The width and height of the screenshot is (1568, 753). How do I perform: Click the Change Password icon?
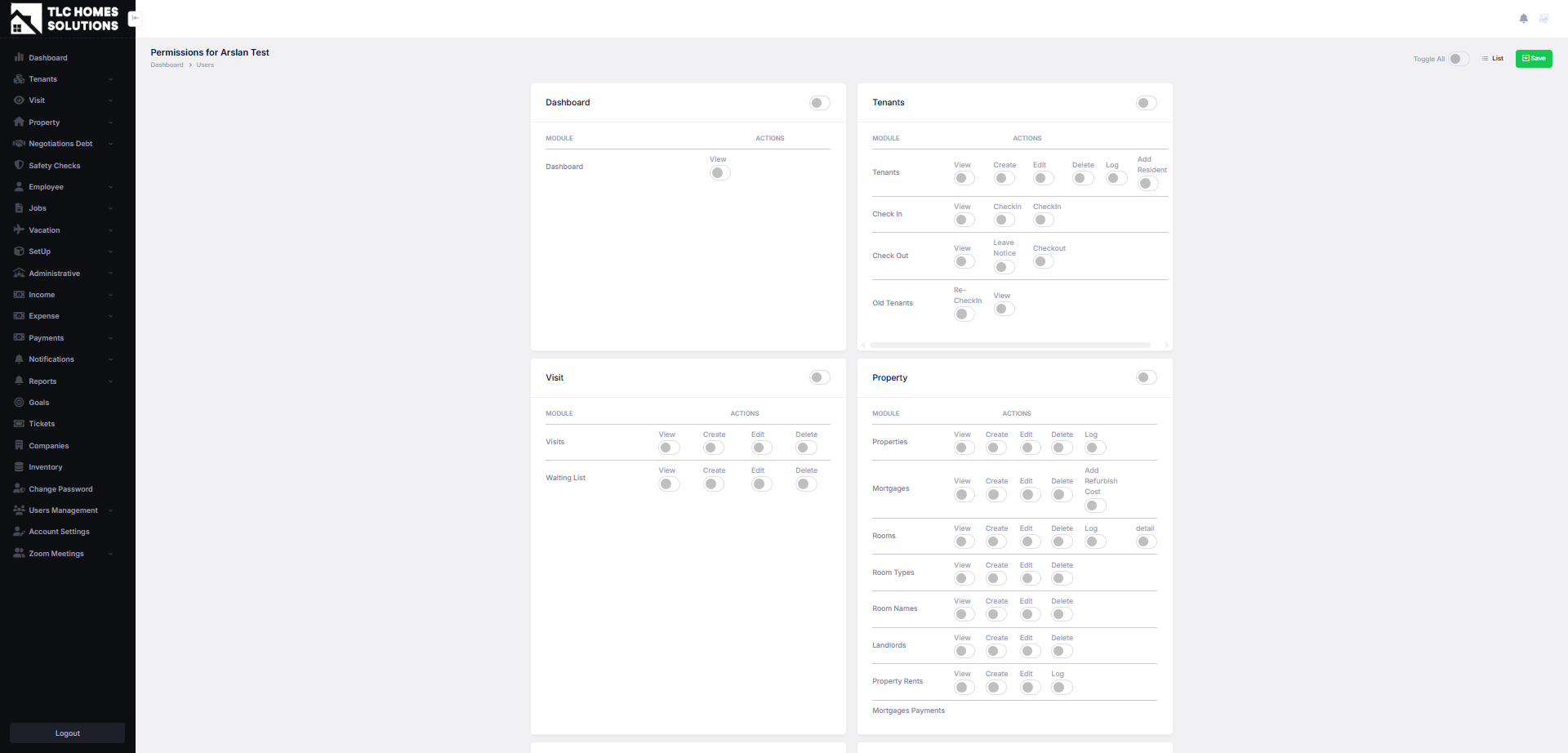coord(19,489)
